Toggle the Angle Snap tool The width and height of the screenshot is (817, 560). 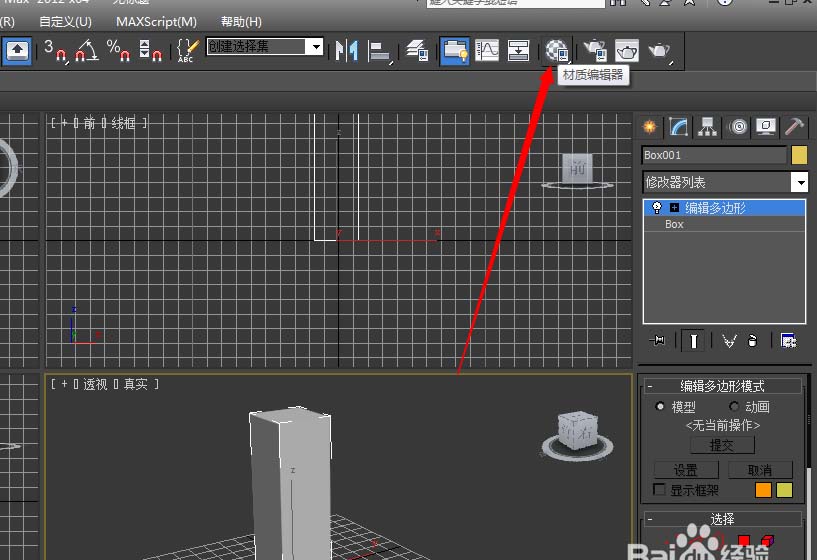tap(86, 51)
